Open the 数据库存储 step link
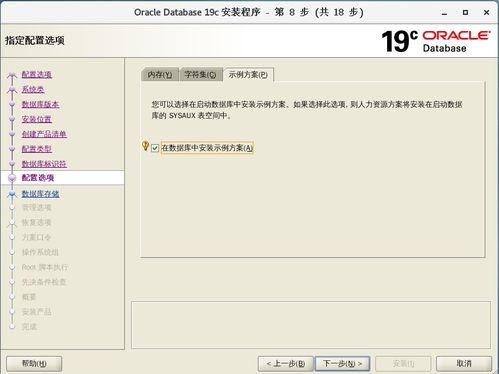Image resolution: width=499 pixels, height=374 pixels. click(x=40, y=194)
